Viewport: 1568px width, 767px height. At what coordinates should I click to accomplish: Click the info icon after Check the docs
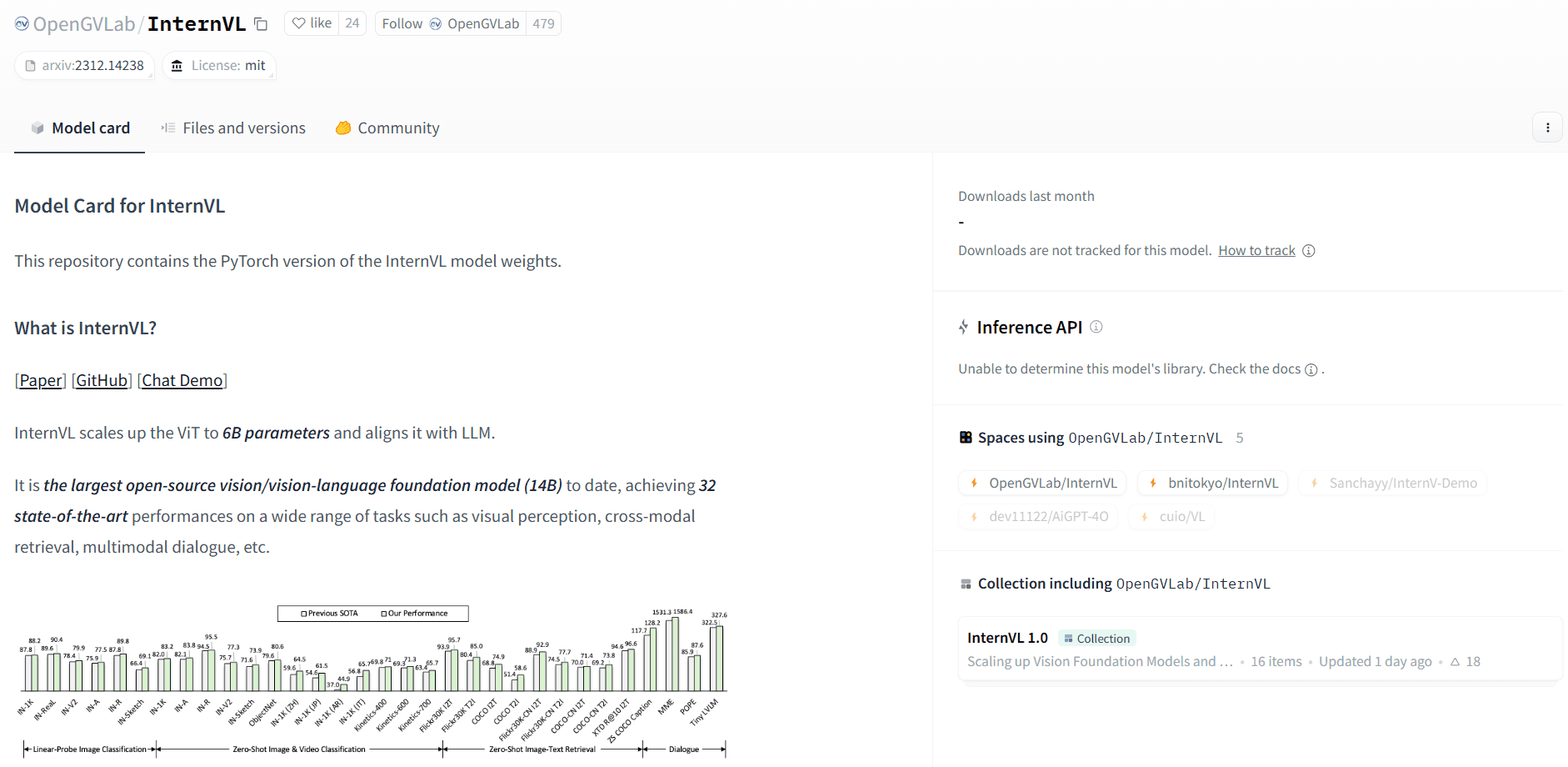(x=1311, y=369)
